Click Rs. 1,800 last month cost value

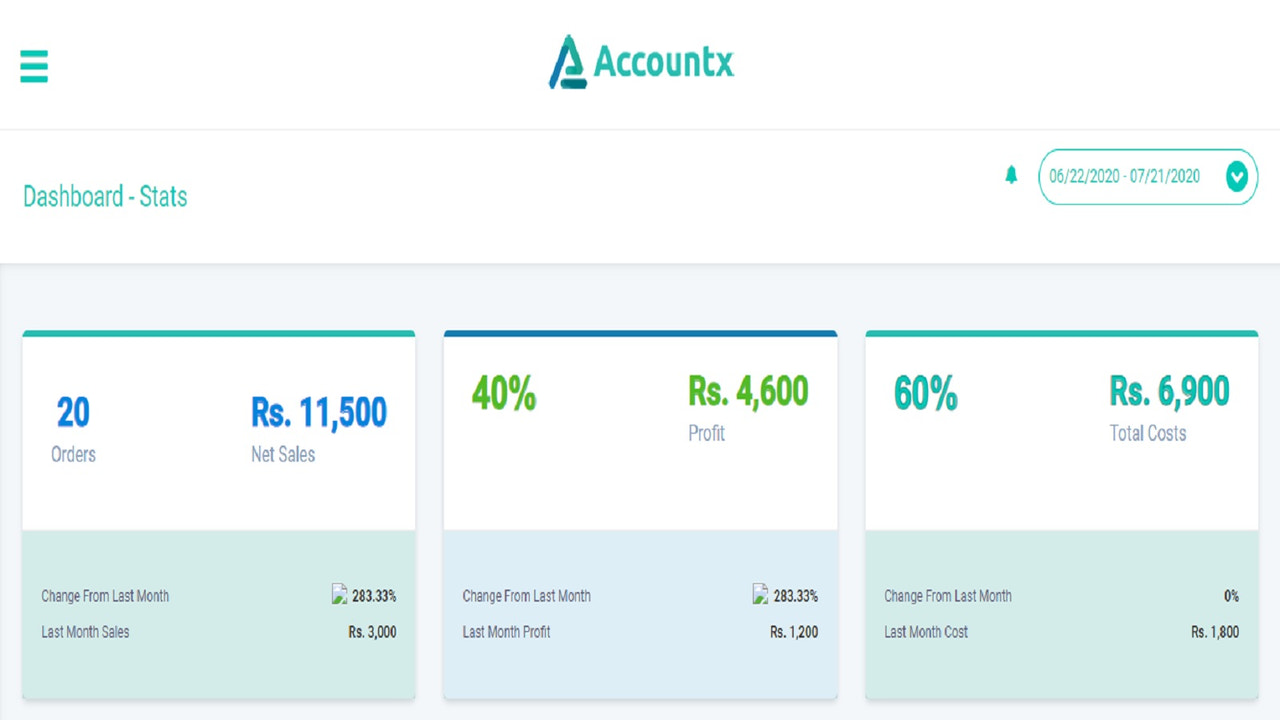[x=1215, y=632]
